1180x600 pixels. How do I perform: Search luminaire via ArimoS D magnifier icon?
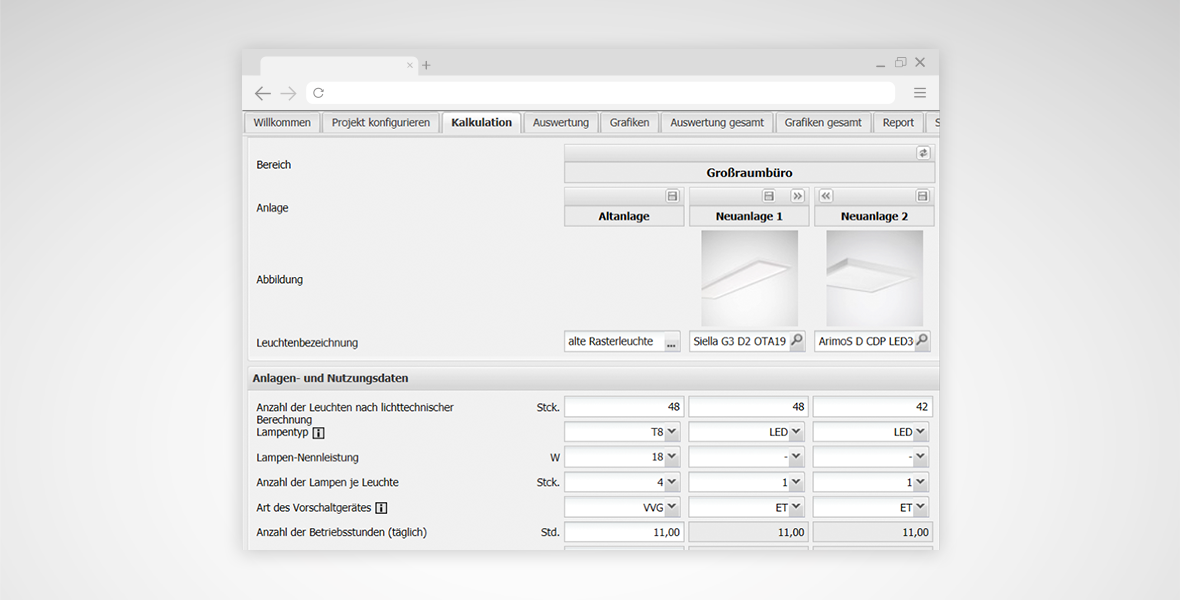921,341
